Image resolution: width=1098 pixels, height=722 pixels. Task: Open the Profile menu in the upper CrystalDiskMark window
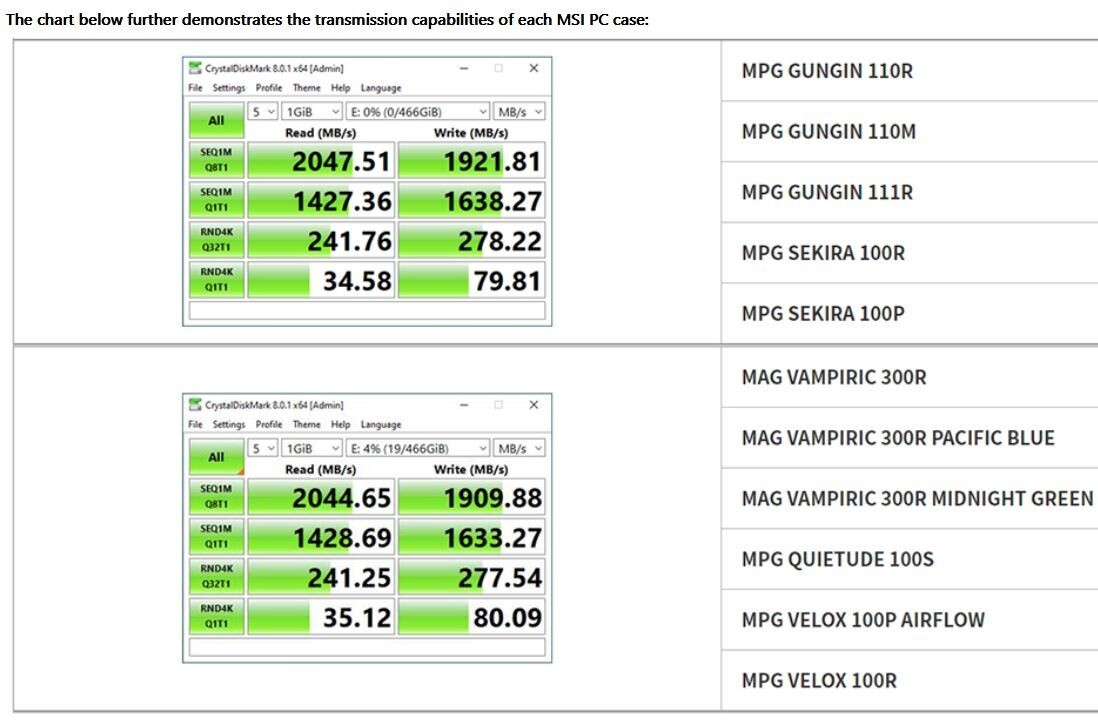click(269, 88)
